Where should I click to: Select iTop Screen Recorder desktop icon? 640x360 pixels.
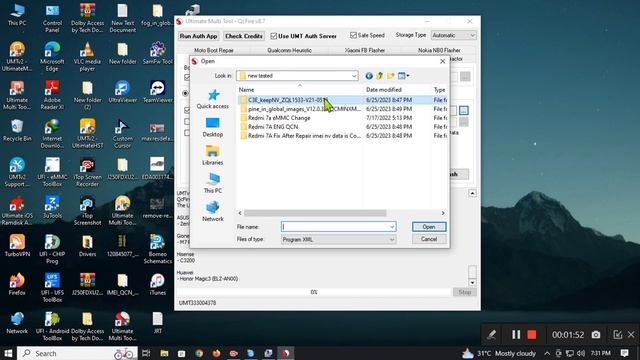click(87, 172)
